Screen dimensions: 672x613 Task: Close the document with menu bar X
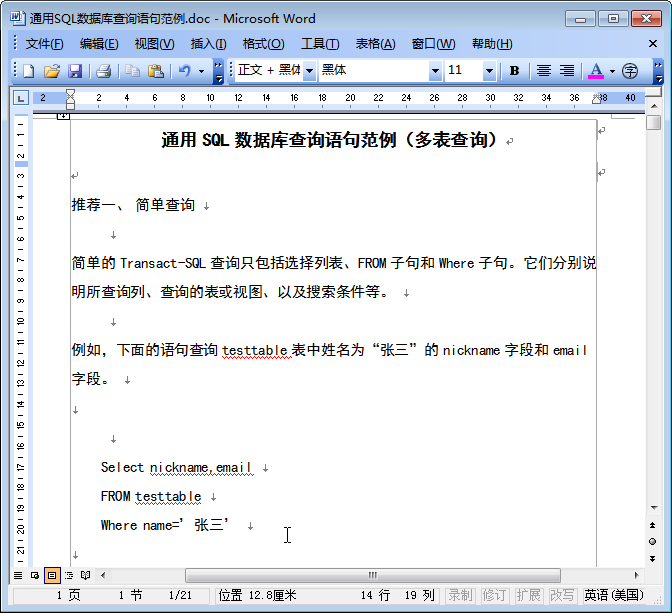coord(653,44)
